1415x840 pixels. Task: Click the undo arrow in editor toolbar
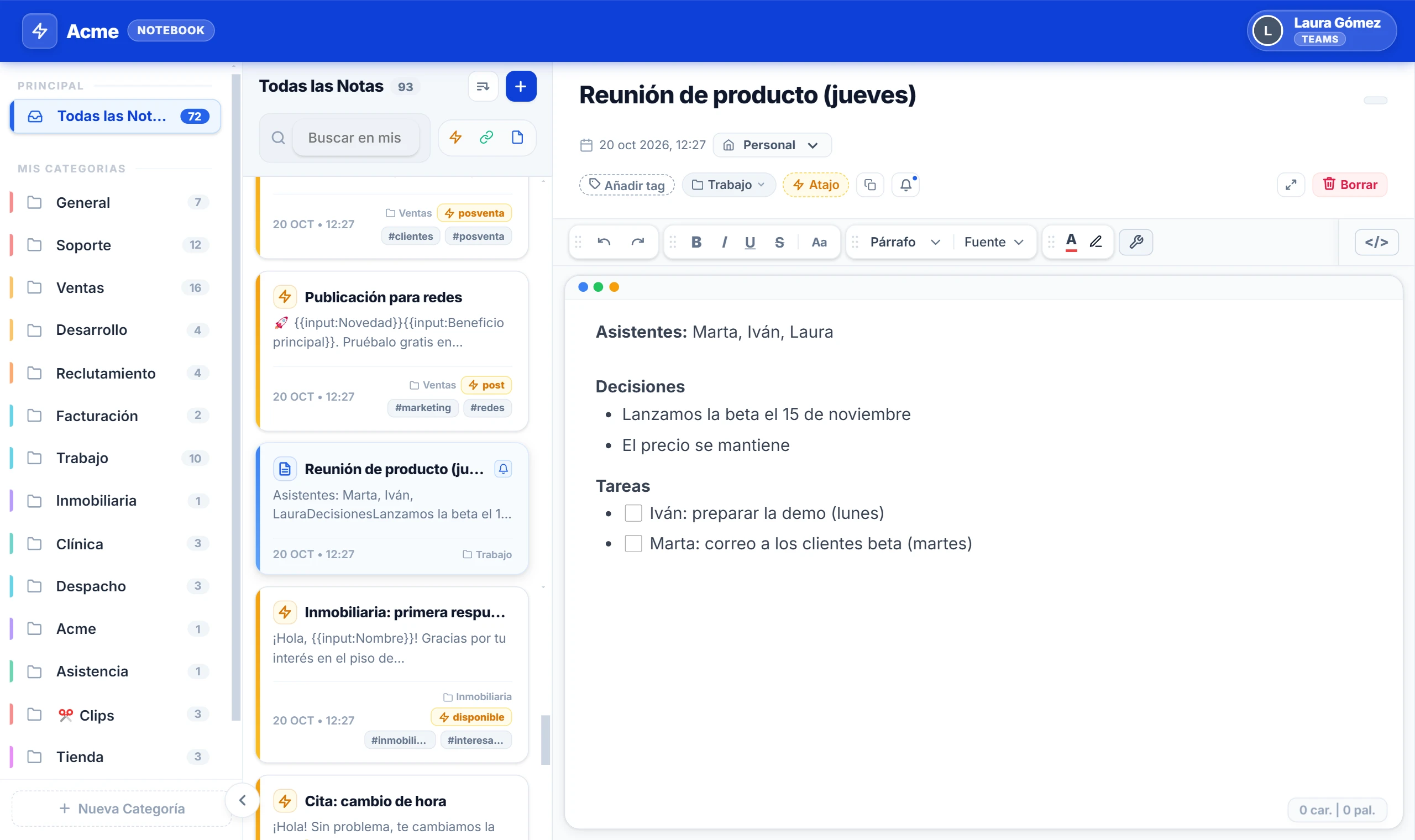point(604,242)
